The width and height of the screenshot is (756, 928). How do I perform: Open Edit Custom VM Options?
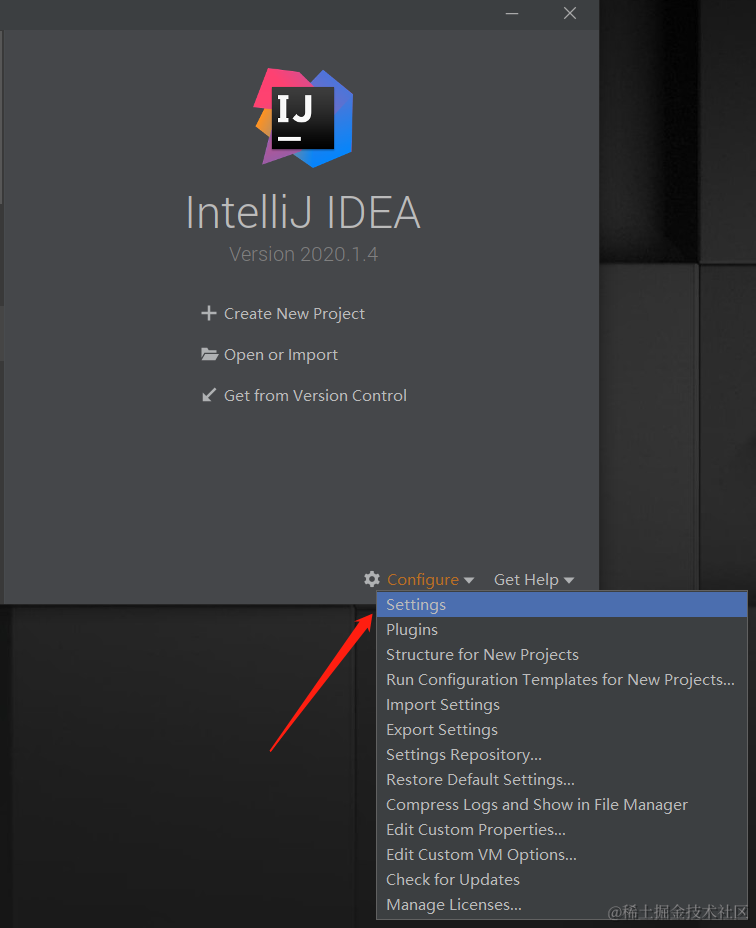coord(562,855)
